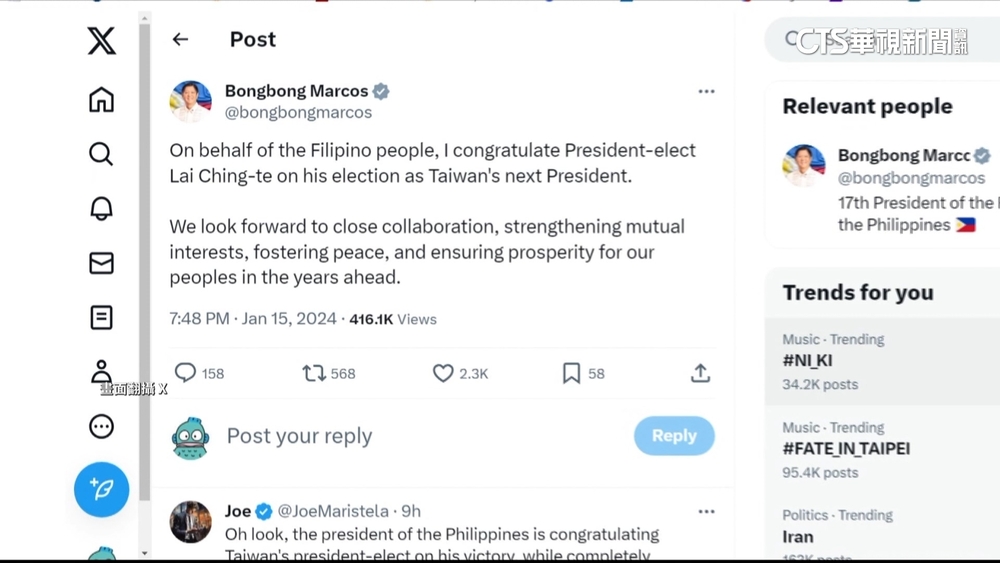Like the Bongbong Marcos post

pyautogui.click(x=443, y=373)
